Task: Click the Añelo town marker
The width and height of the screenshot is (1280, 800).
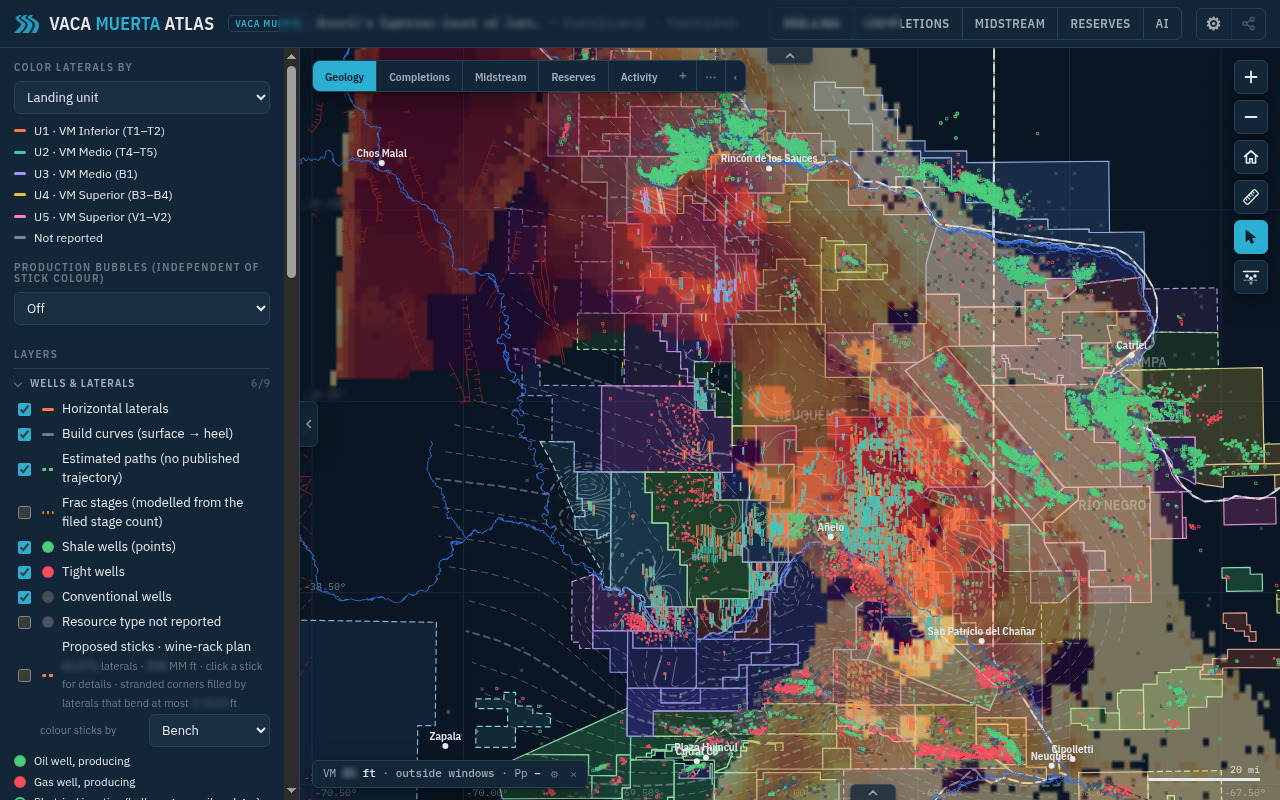Action: click(x=830, y=537)
